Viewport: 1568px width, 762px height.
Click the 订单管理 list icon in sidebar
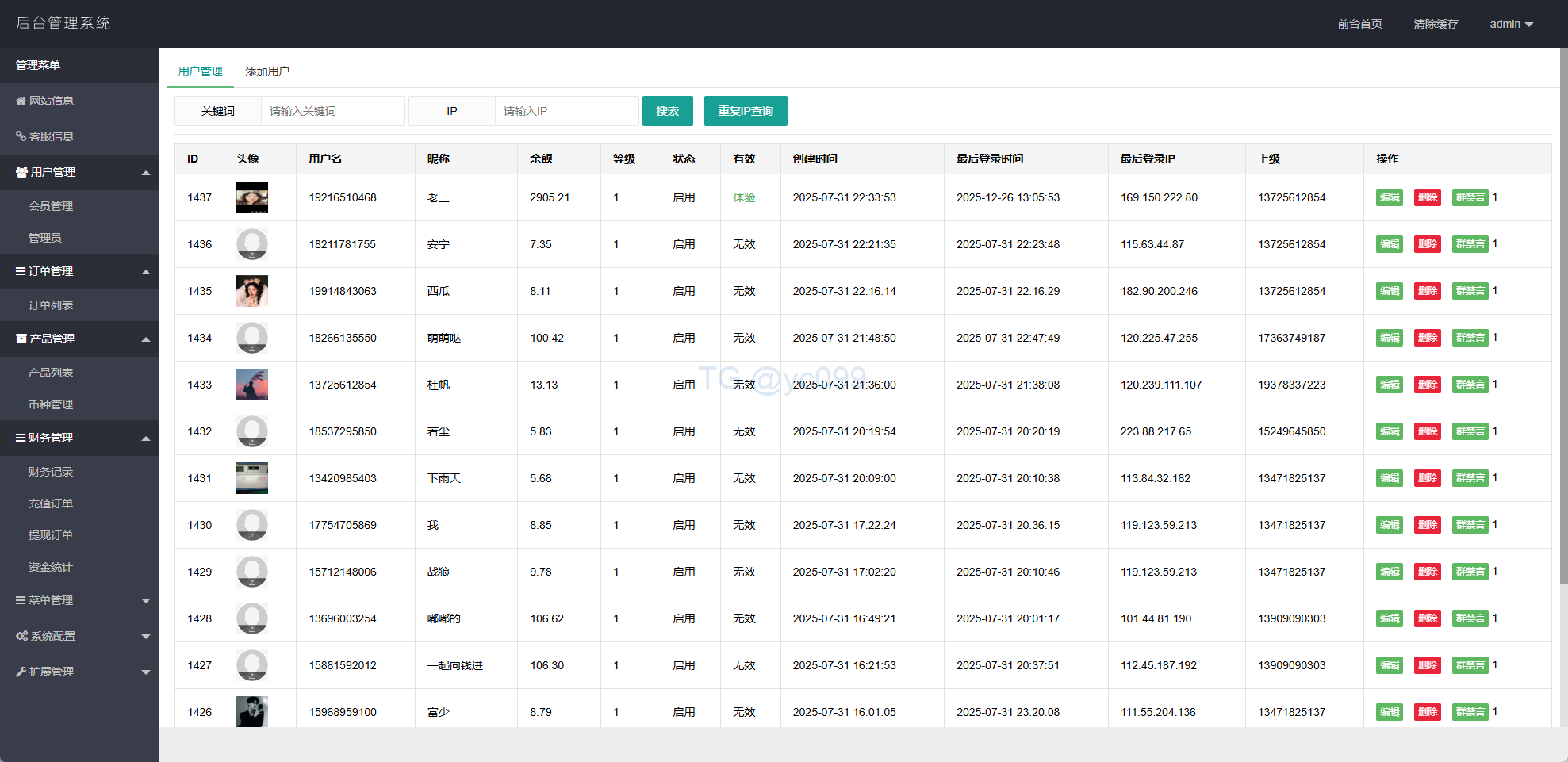pos(21,271)
